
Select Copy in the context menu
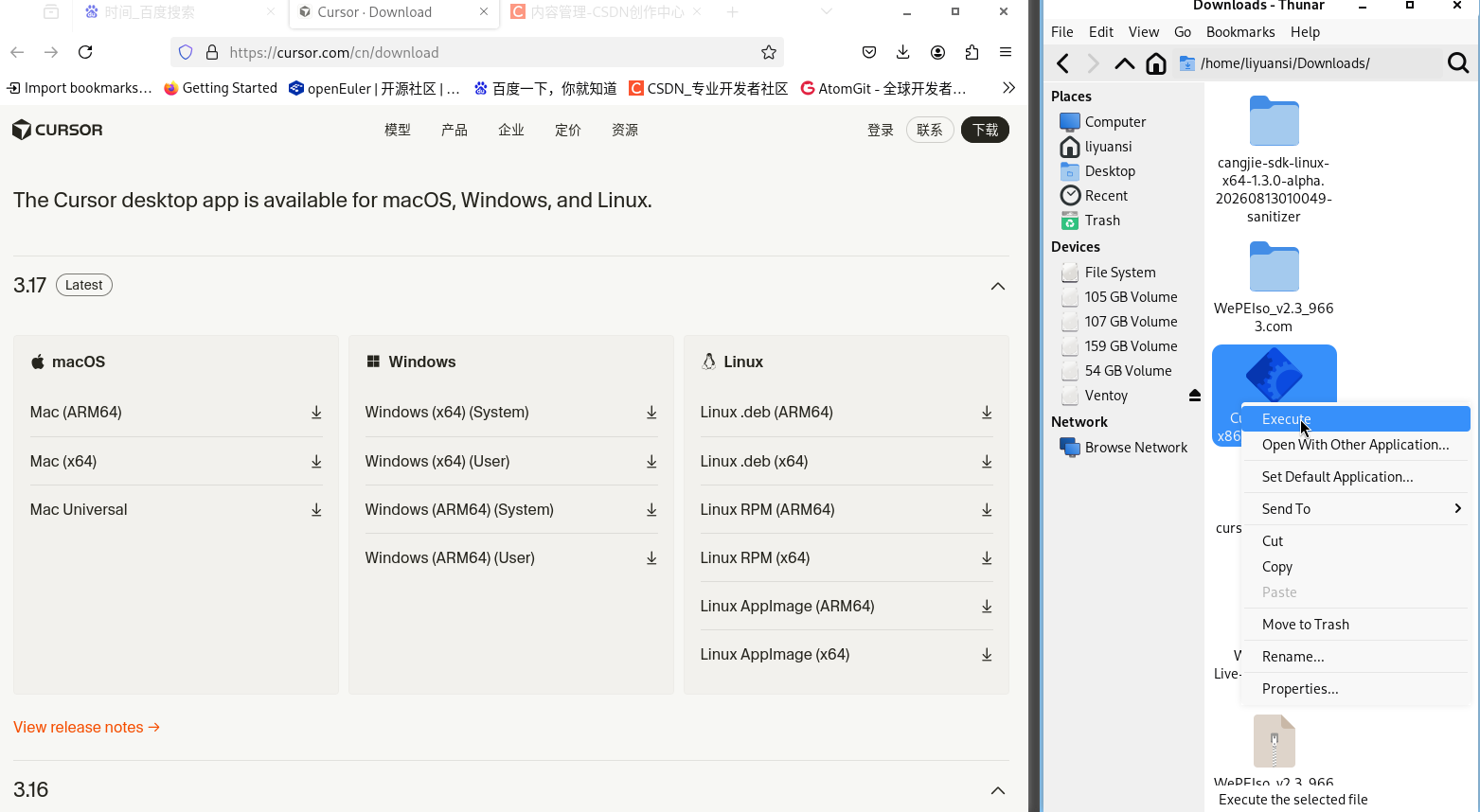[x=1356, y=567]
